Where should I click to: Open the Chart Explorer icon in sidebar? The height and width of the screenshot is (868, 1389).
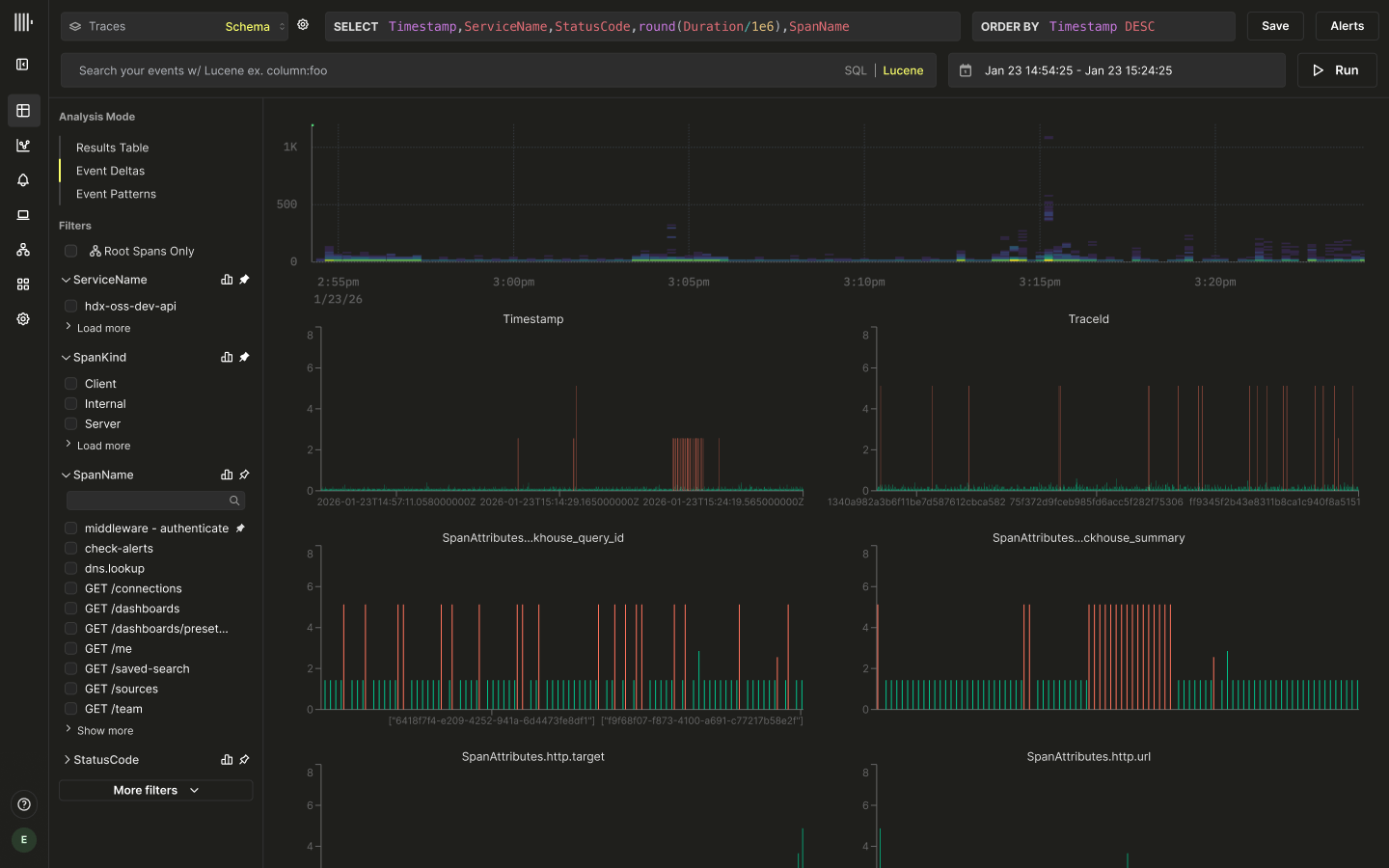[22, 146]
